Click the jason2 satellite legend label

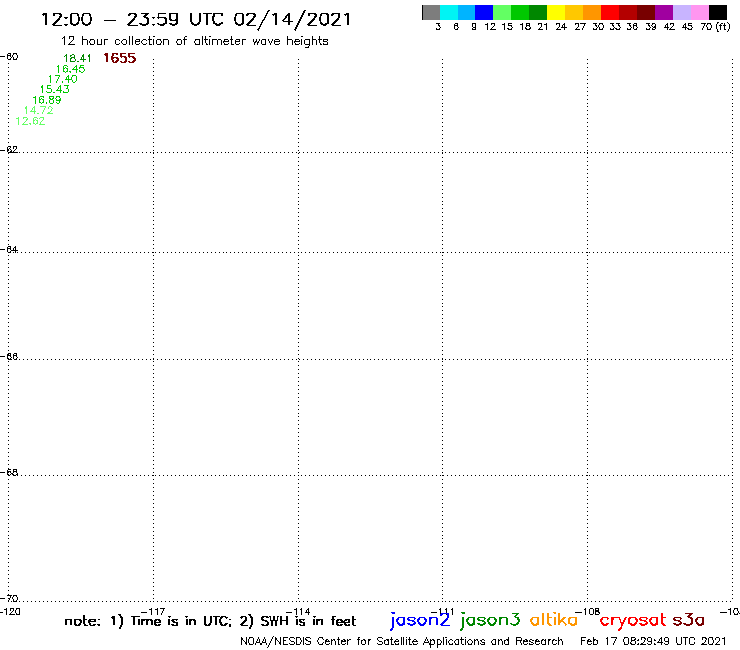pos(420,620)
